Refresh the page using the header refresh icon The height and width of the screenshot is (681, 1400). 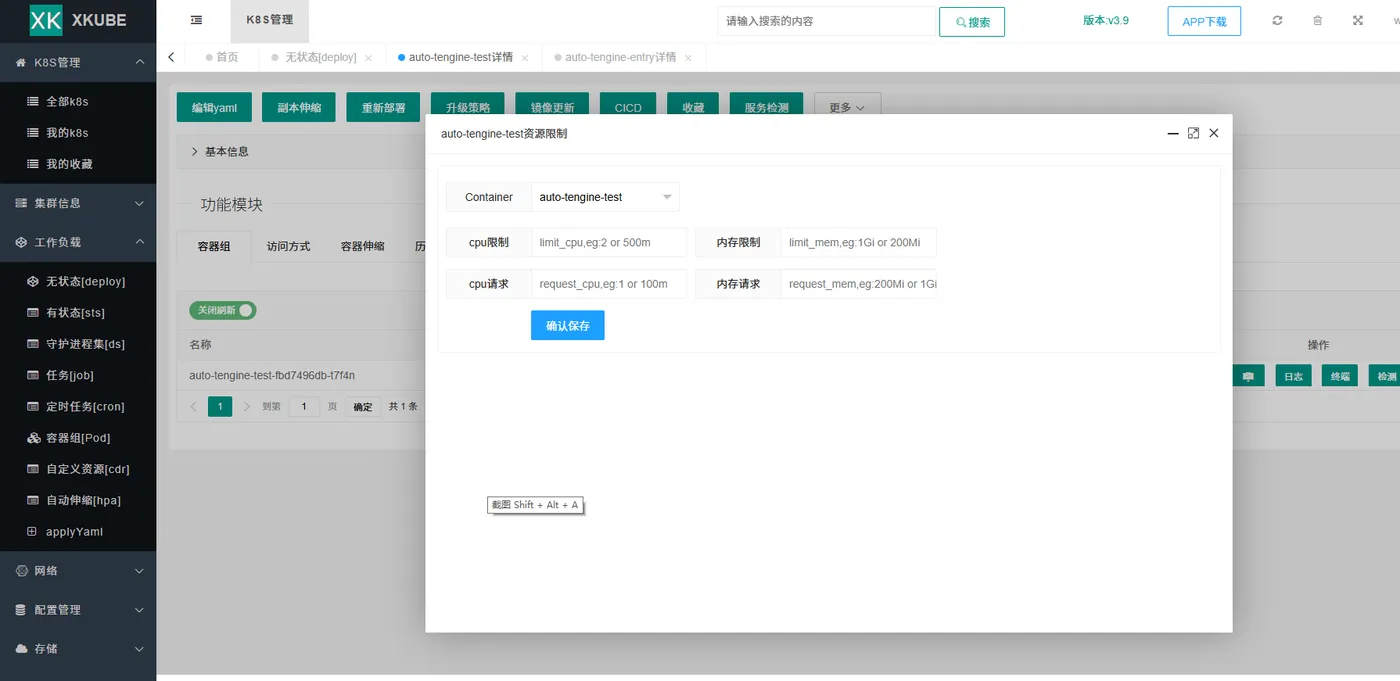point(1277,20)
